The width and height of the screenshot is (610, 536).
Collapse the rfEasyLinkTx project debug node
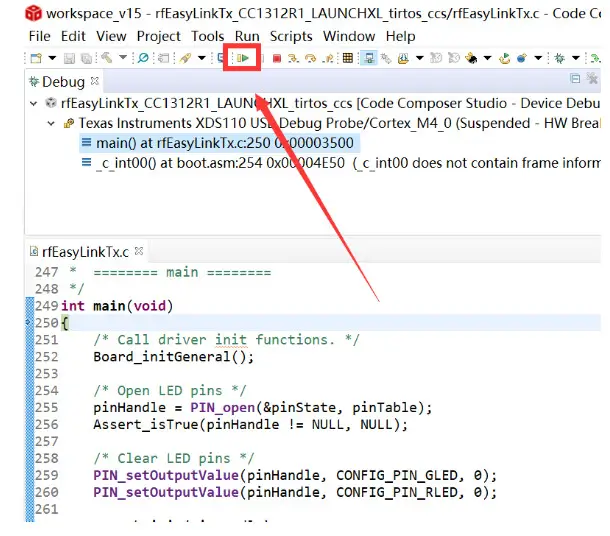34,103
